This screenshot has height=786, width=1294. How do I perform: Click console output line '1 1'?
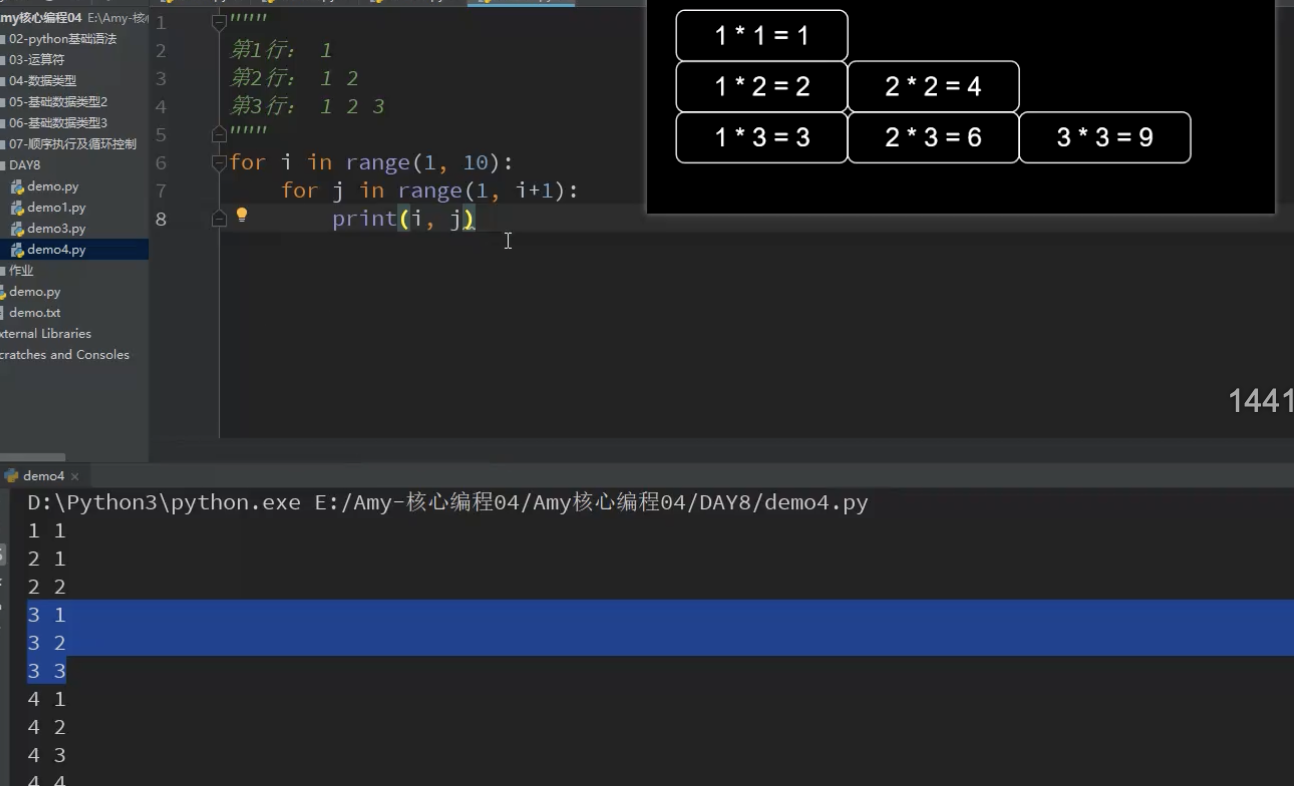[x=46, y=531]
